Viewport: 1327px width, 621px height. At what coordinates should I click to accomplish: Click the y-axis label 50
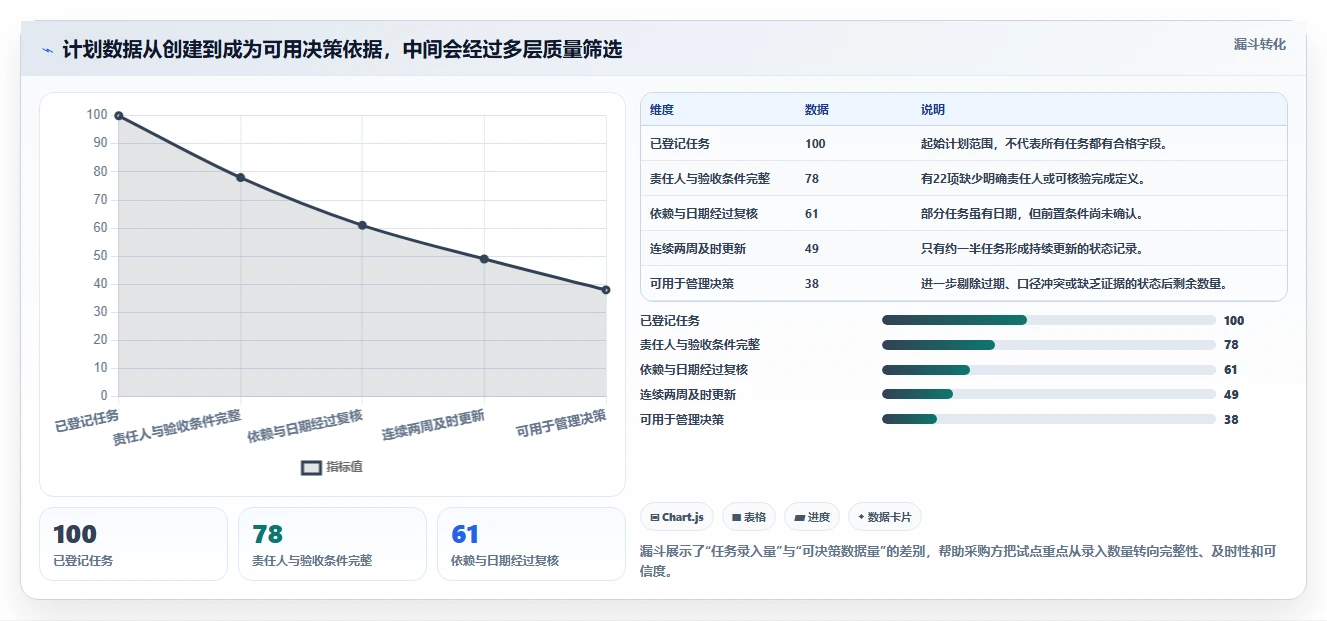100,256
